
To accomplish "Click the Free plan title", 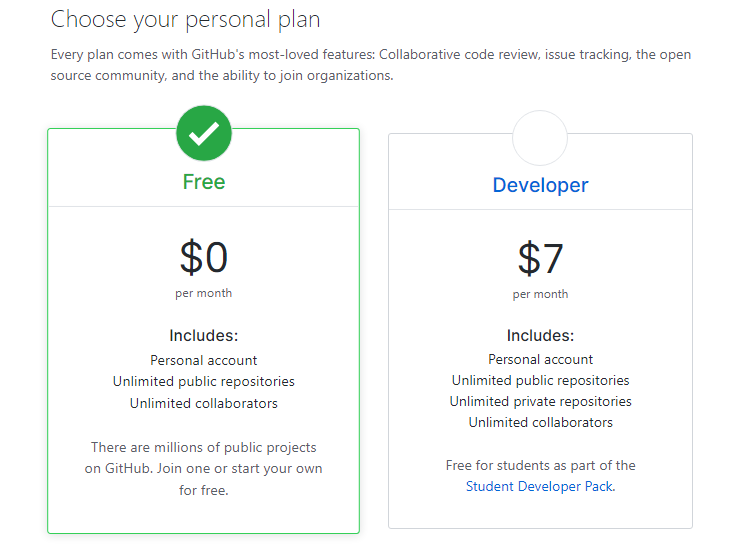I will [x=204, y=182].
